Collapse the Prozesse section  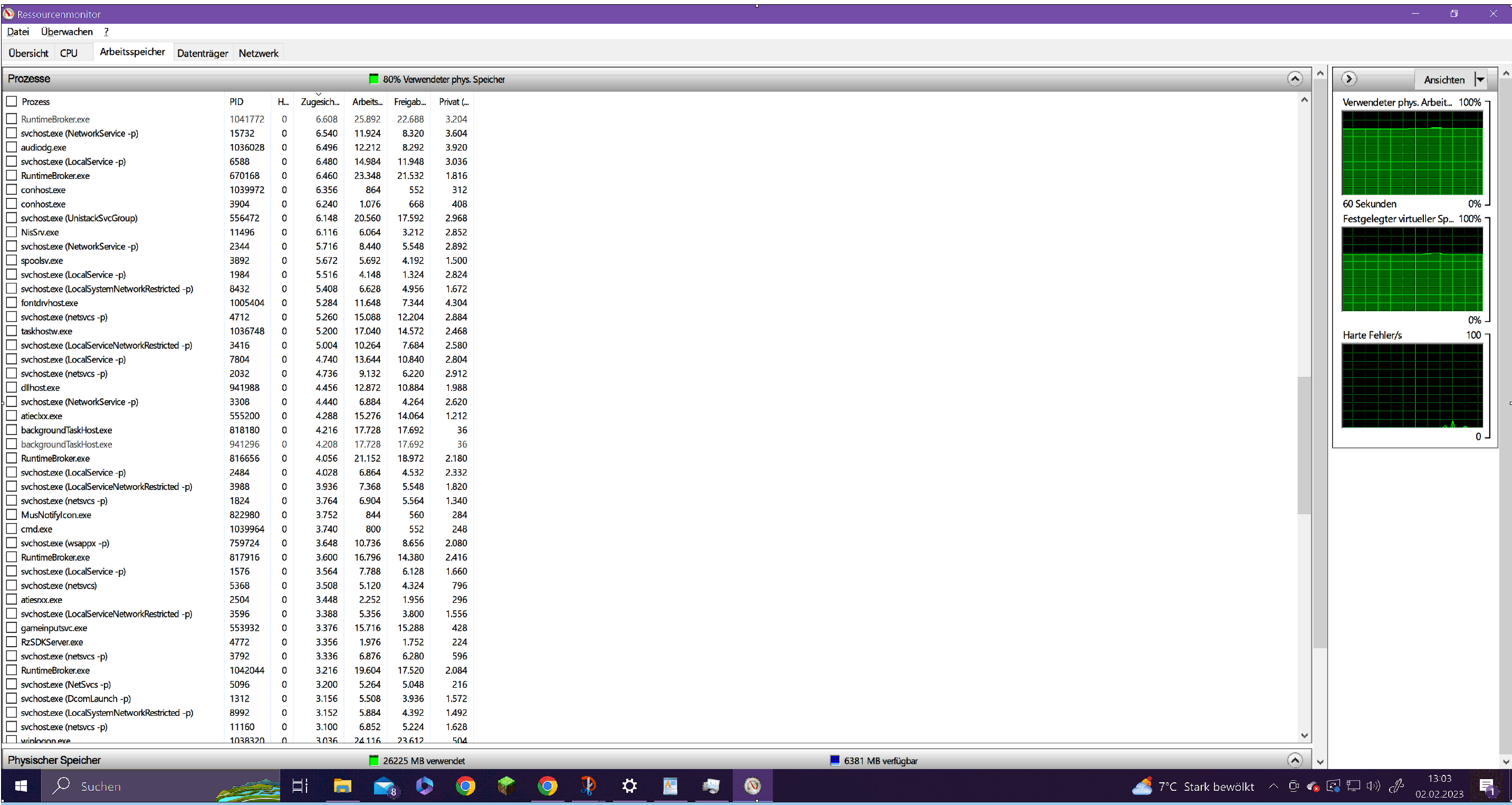1295,79
